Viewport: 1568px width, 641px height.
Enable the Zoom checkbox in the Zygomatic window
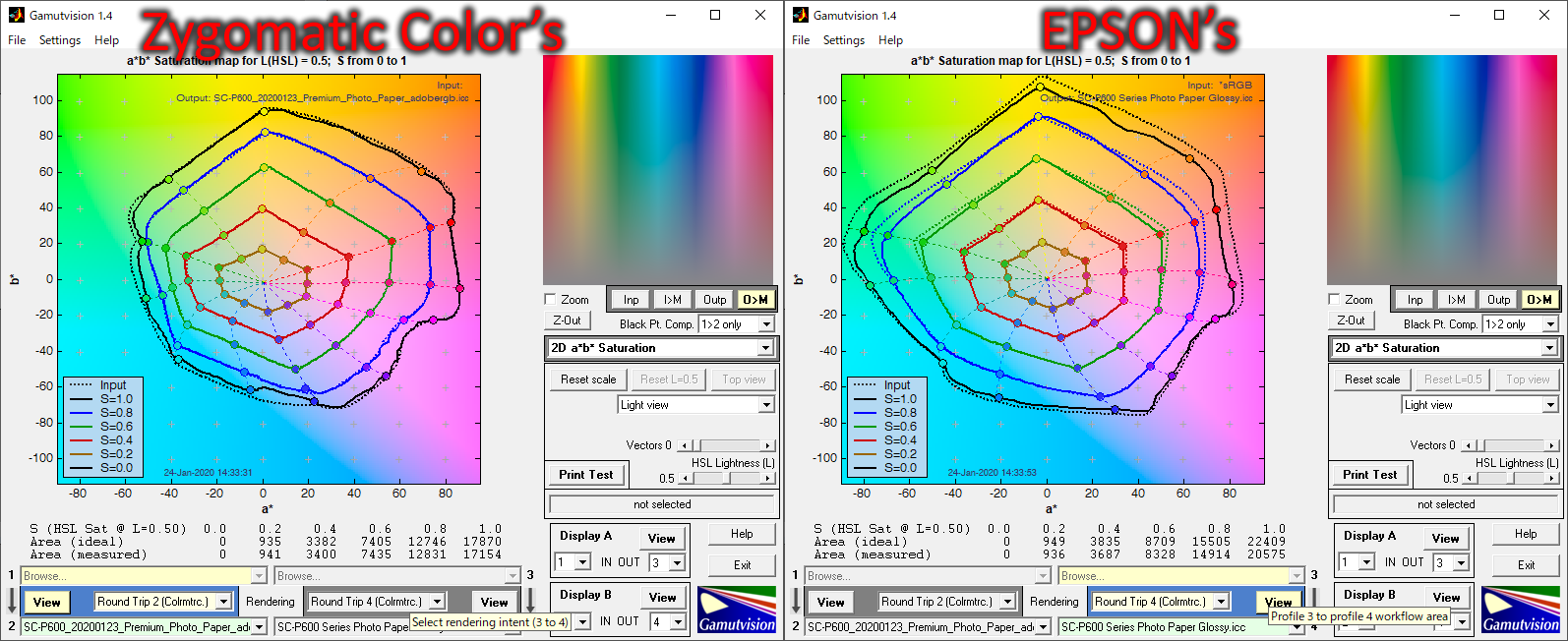(x=551, y=299)
